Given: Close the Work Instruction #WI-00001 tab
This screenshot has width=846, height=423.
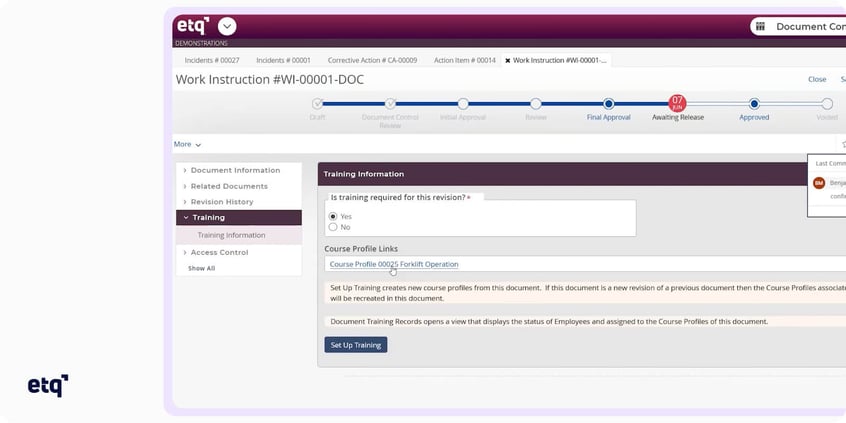Looking at the screenshot, I should pyautogui.click(x=507, y=60).
